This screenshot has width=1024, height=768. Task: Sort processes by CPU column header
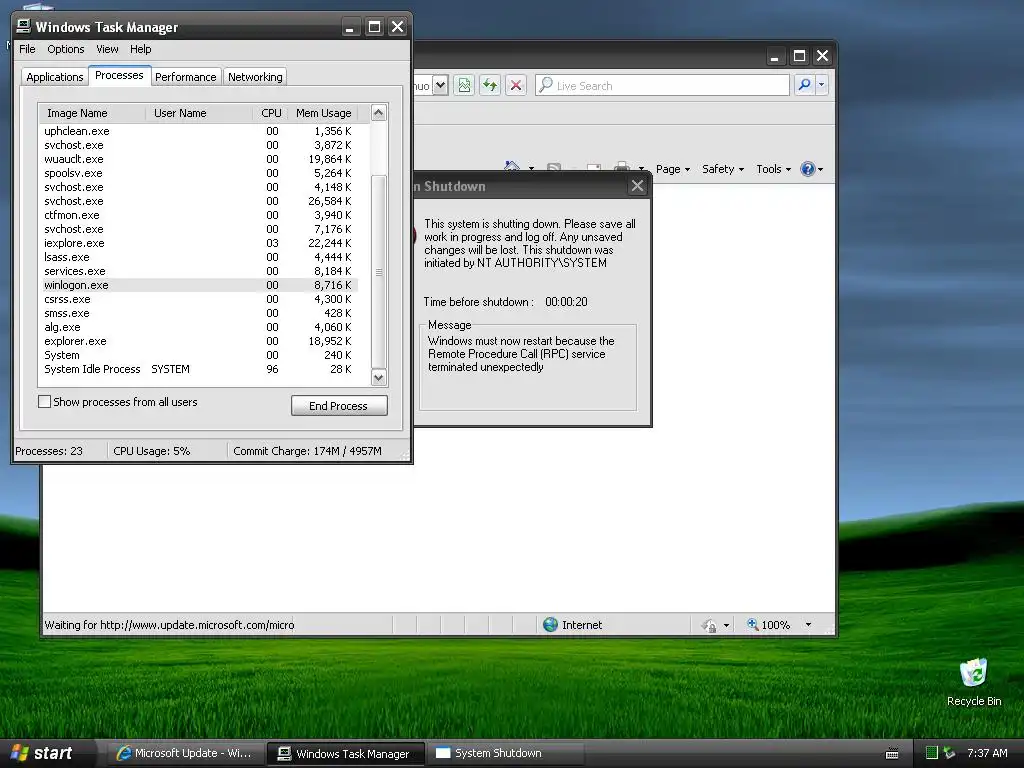(271, 113)
